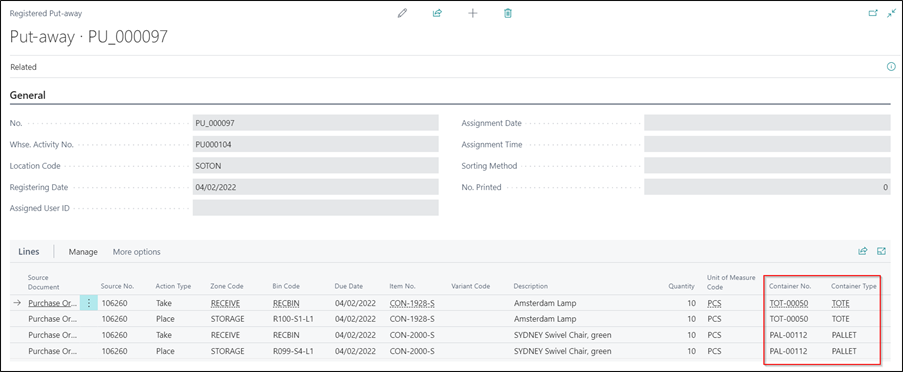The width and height of the screenshot is (903, 372).
Task: Click the Description column header
Action: (x=530, y=286)
